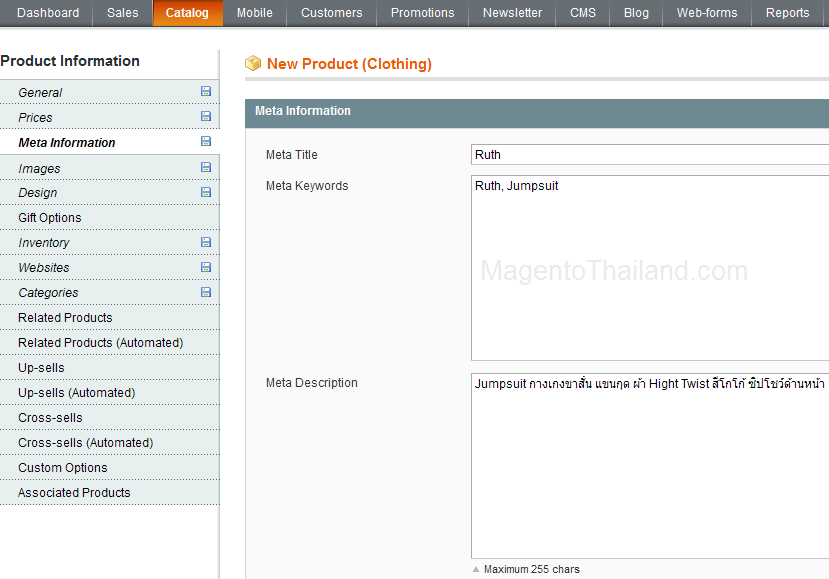Screen dimensions: 829x579
Task: Open the Reports menu
Action: (787, 13)
